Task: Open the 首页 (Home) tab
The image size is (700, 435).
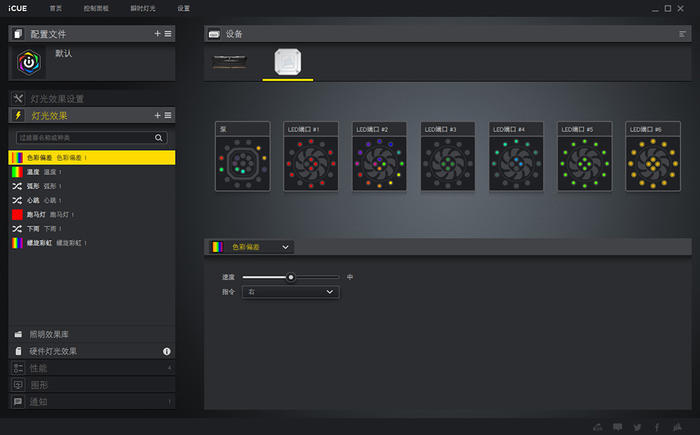Action: point(56,8)
